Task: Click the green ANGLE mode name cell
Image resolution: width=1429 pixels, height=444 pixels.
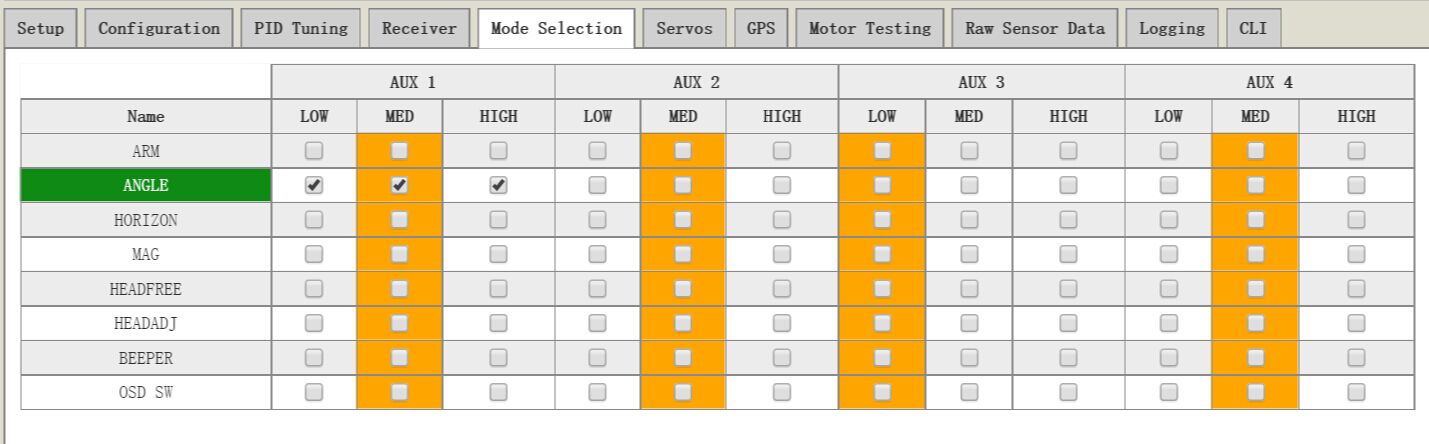Action: point(146,185)
